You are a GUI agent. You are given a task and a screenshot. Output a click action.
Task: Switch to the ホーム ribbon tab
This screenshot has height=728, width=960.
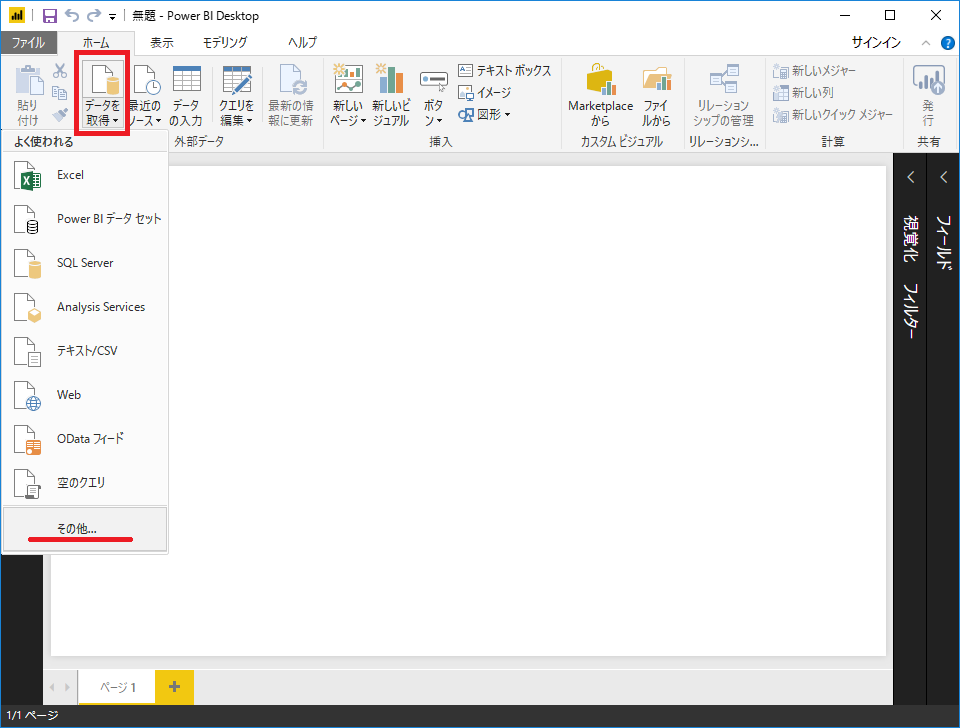[x=96, y=42]
